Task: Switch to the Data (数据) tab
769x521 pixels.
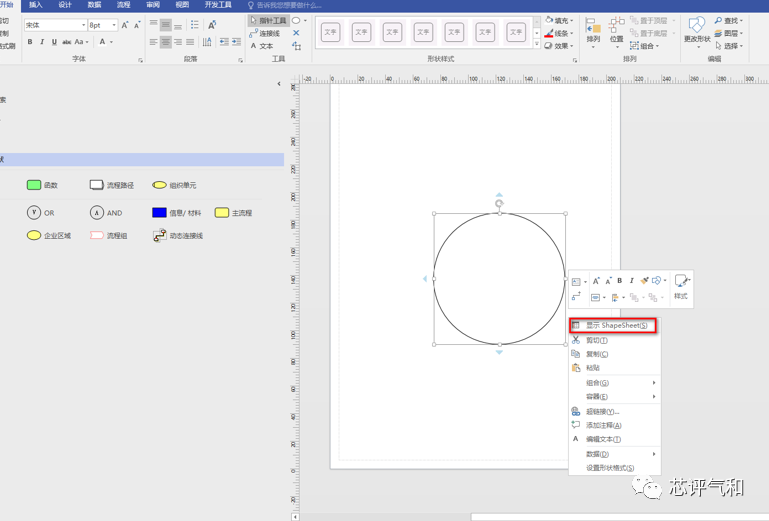Action: point(94,5)
